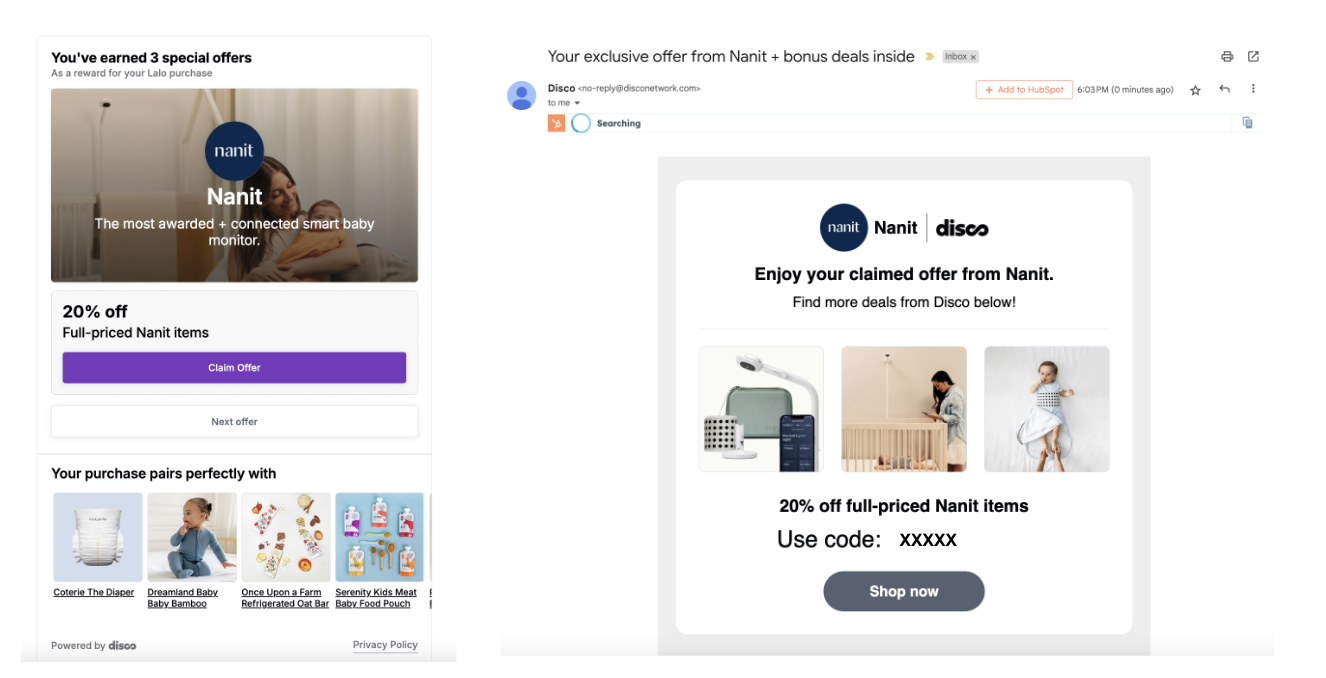The width and height of the screenshot is (1326, 678).
Task: Click the Shop now button
Action: [x=904, y=591]
